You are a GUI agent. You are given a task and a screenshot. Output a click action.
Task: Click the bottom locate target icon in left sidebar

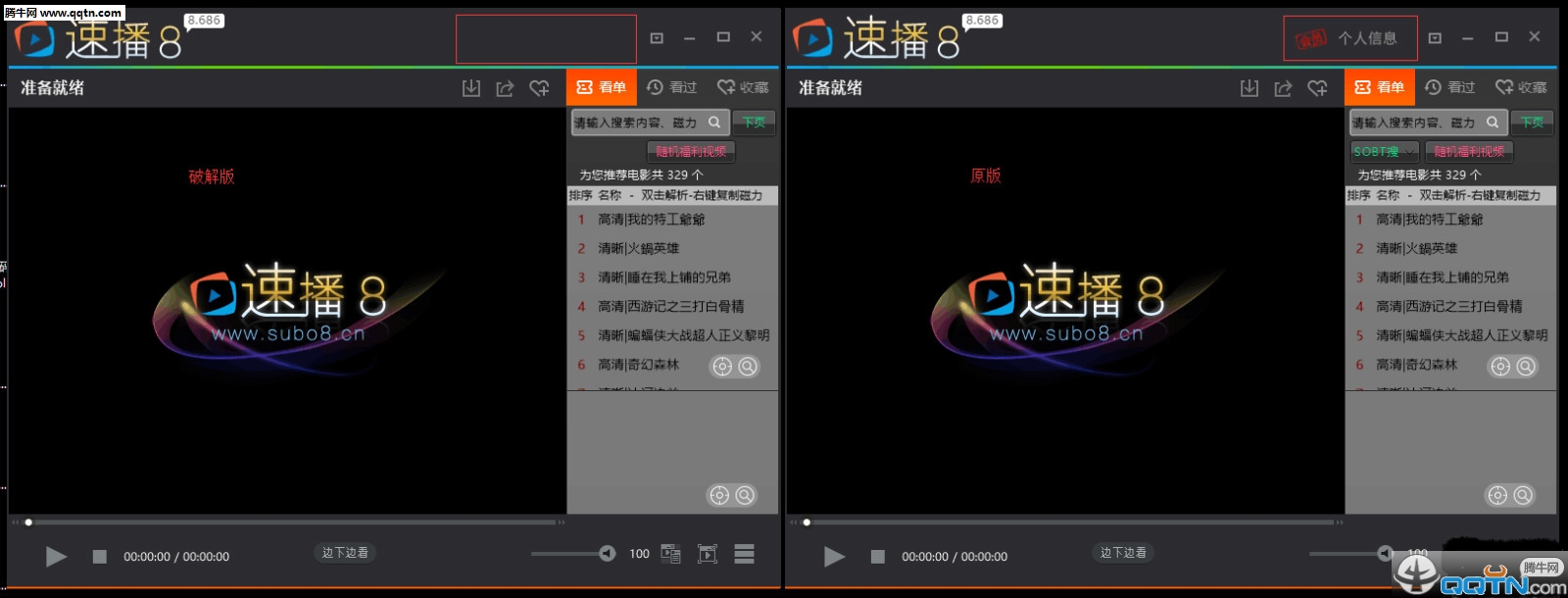[x=719, y=495]
